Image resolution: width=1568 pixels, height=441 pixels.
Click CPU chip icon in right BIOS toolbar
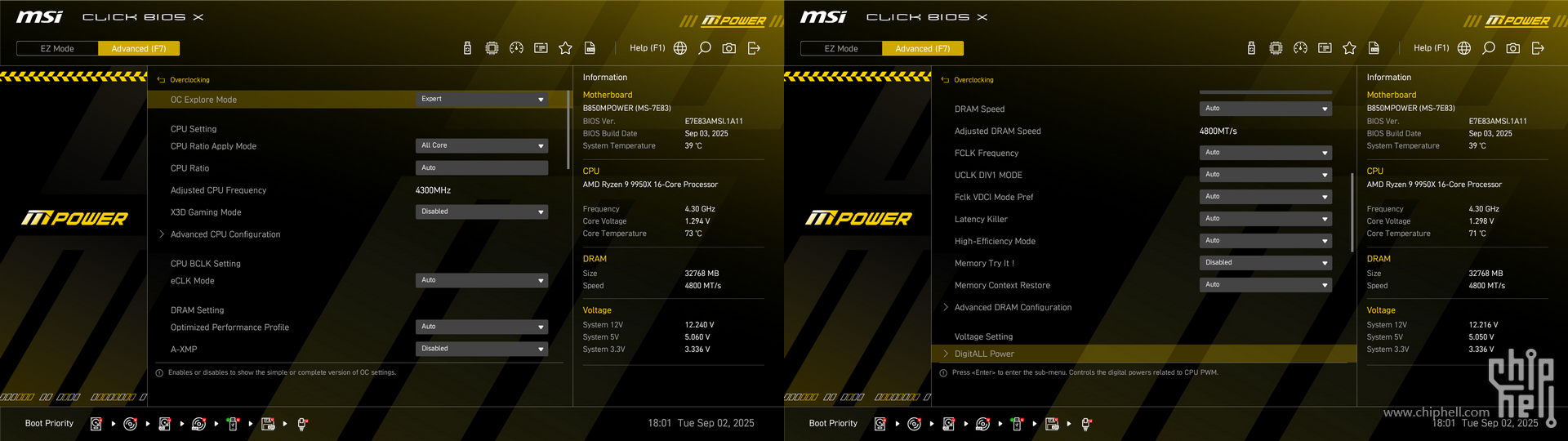point(1276,48)
